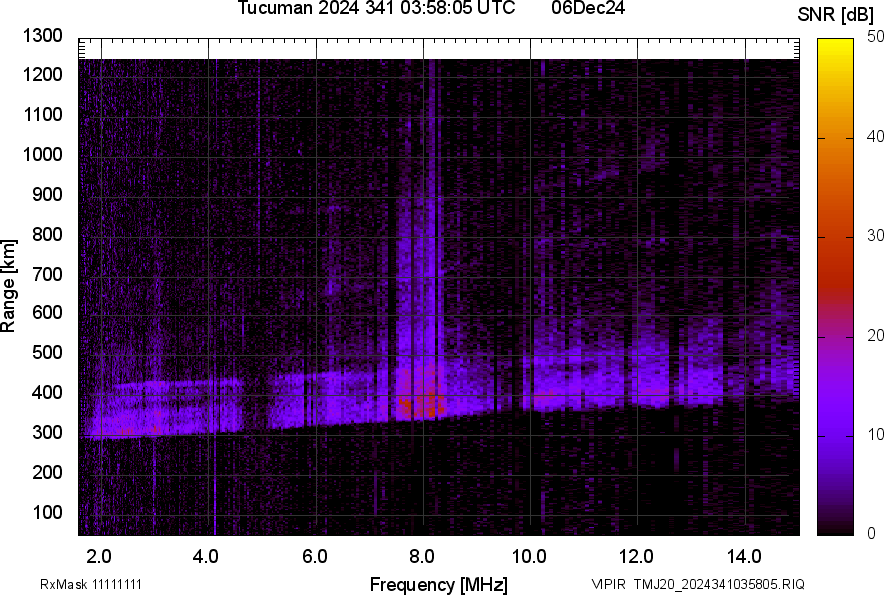Viewport: 884px width, 595px height.
Task: Click the range tick label '900'
Action: [47, 194]
